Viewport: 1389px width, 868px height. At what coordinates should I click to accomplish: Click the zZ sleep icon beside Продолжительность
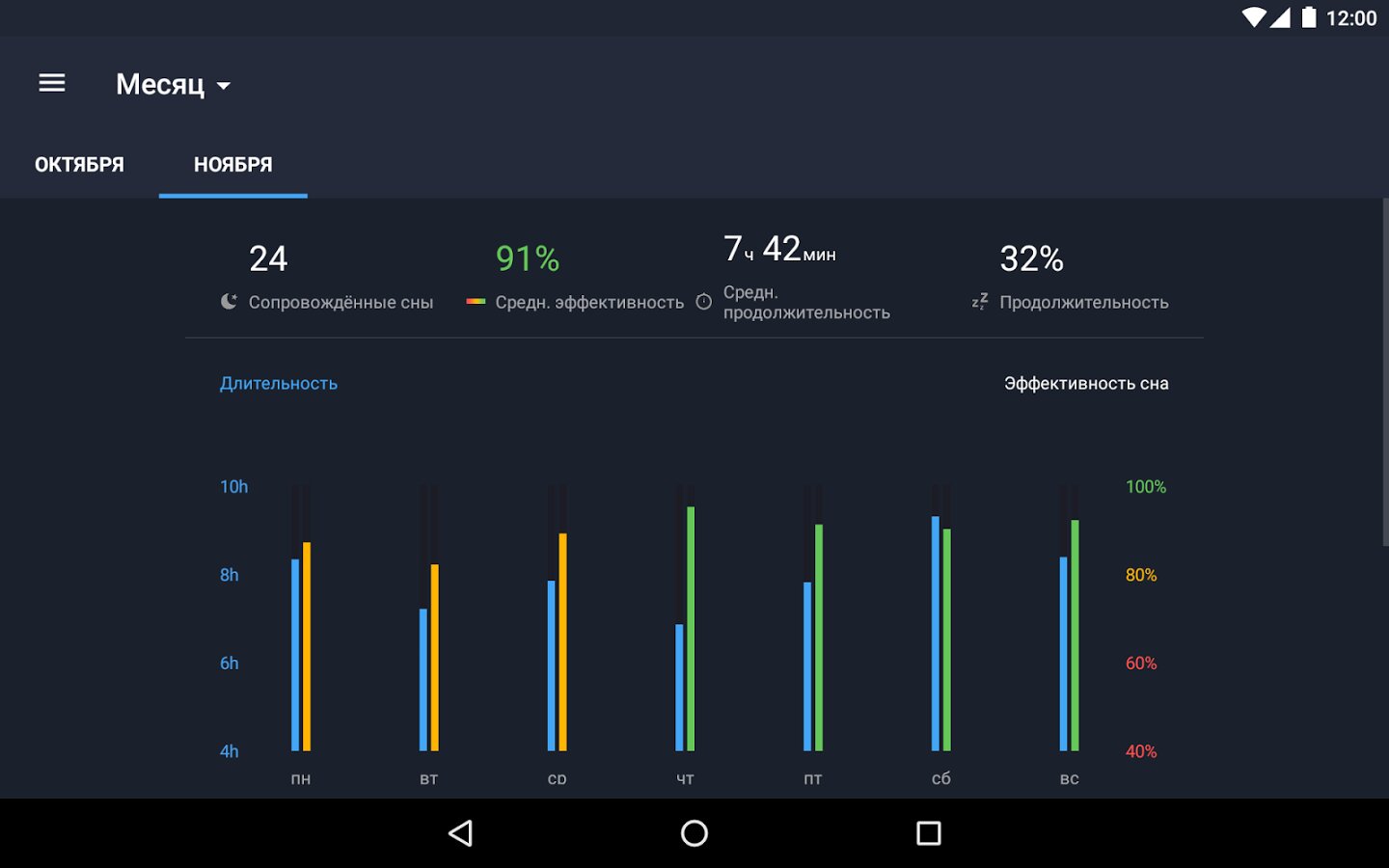click(x=980, y=302)
